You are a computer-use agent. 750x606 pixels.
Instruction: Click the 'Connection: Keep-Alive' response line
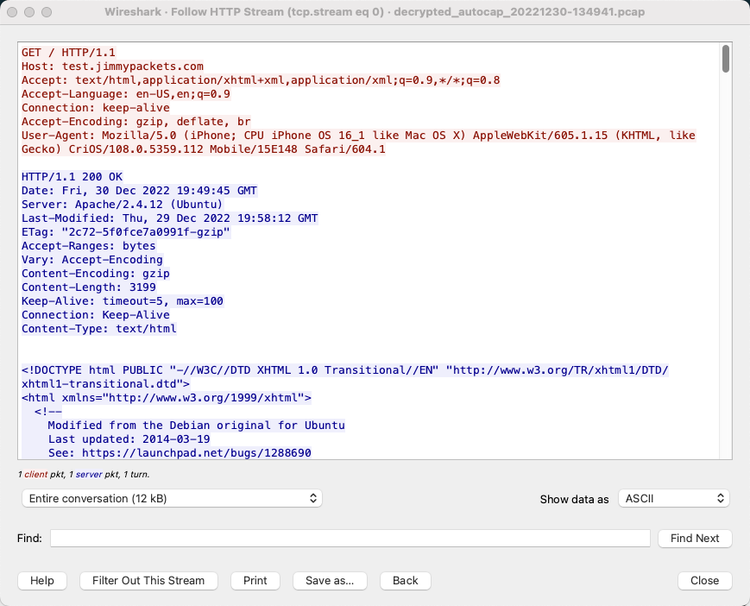96,315
